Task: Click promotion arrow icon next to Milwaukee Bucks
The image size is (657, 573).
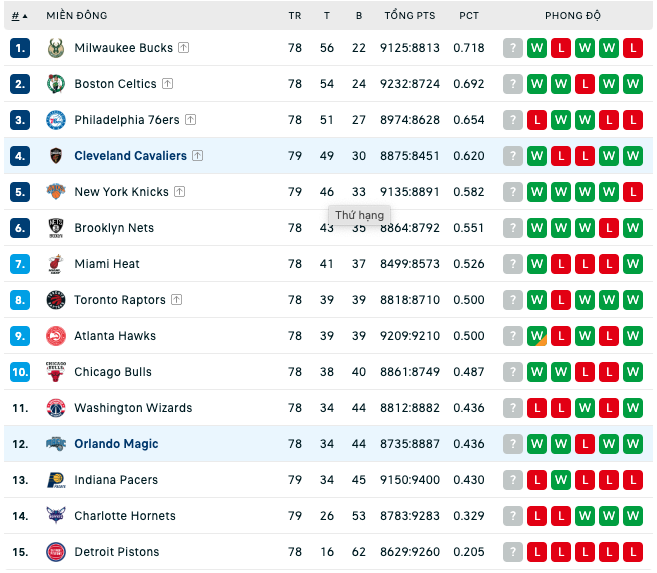Action: pos(184,48)
